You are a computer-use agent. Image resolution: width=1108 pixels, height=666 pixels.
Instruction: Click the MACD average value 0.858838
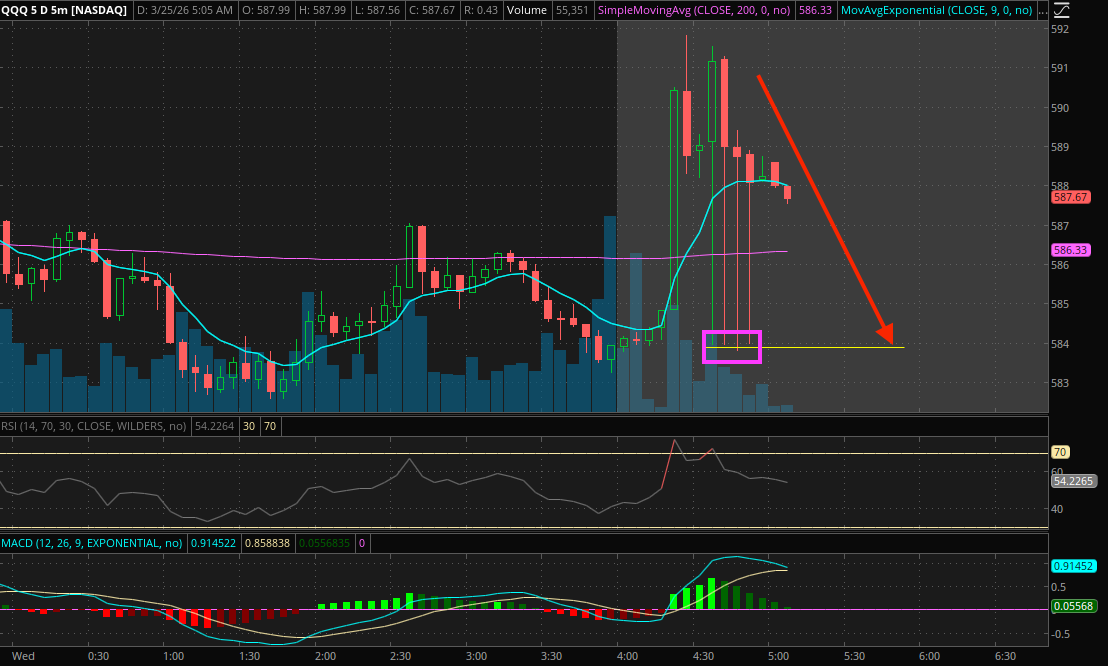267,544
